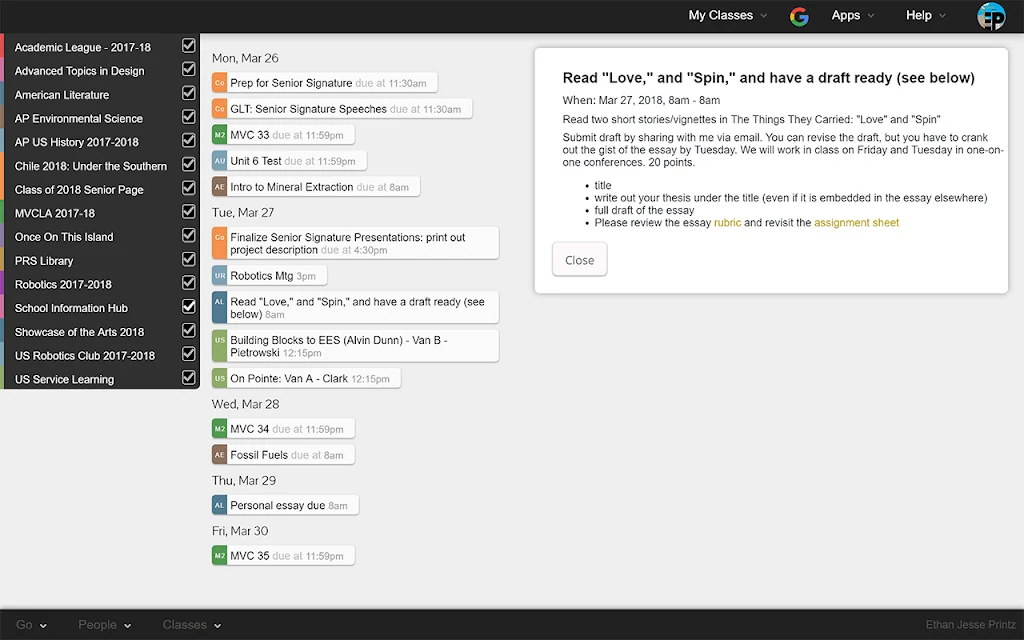Open the Classes menu in bottom bar
This screenshot has height=640, width=1024.
coord(192,625)
